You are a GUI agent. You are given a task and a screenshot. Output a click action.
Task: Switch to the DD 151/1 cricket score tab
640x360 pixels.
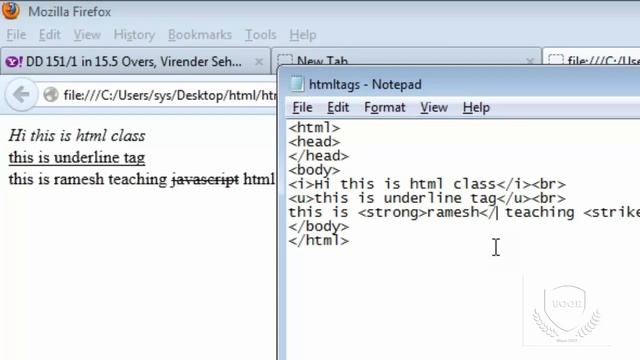[135, 62]
